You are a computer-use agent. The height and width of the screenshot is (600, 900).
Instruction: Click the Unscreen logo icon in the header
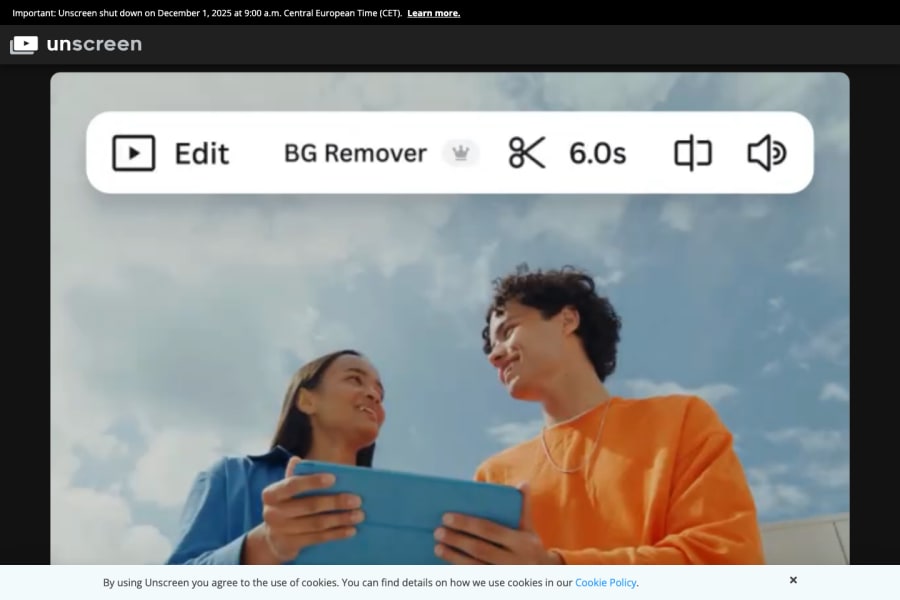(24, 43)
